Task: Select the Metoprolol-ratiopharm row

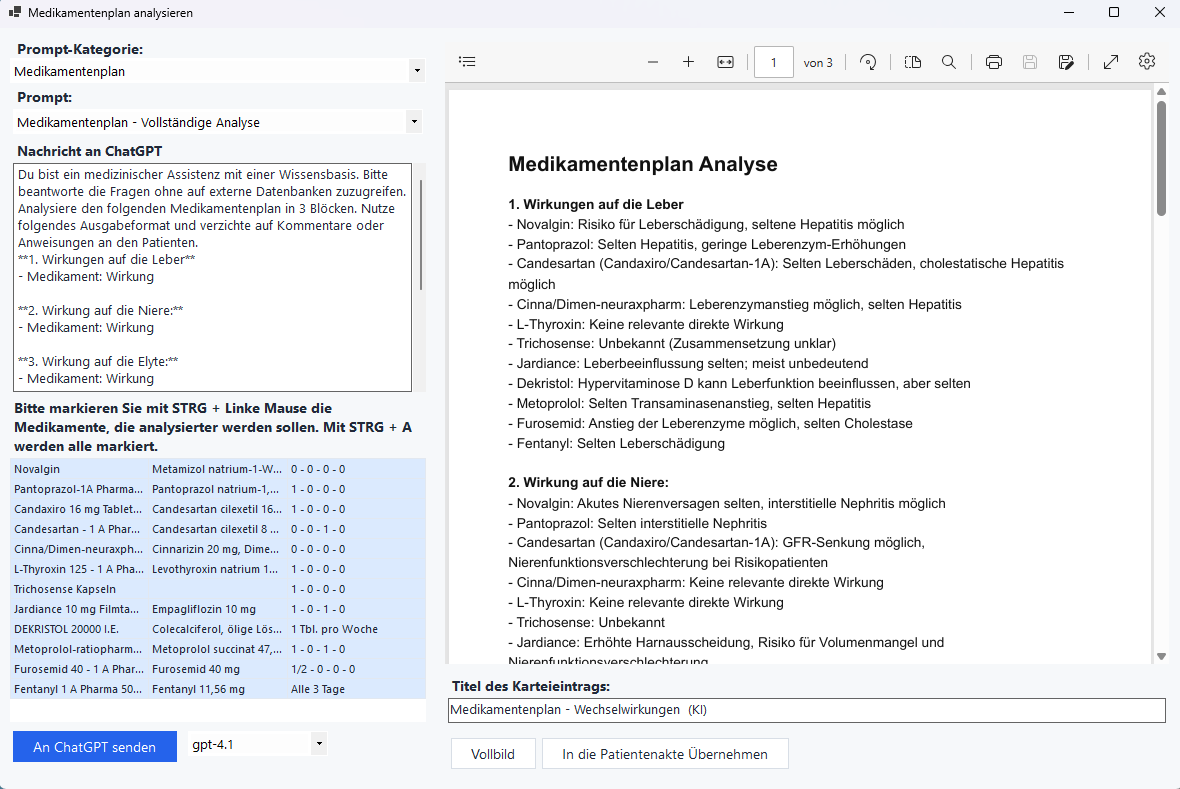Action: (x=218, y=649)
